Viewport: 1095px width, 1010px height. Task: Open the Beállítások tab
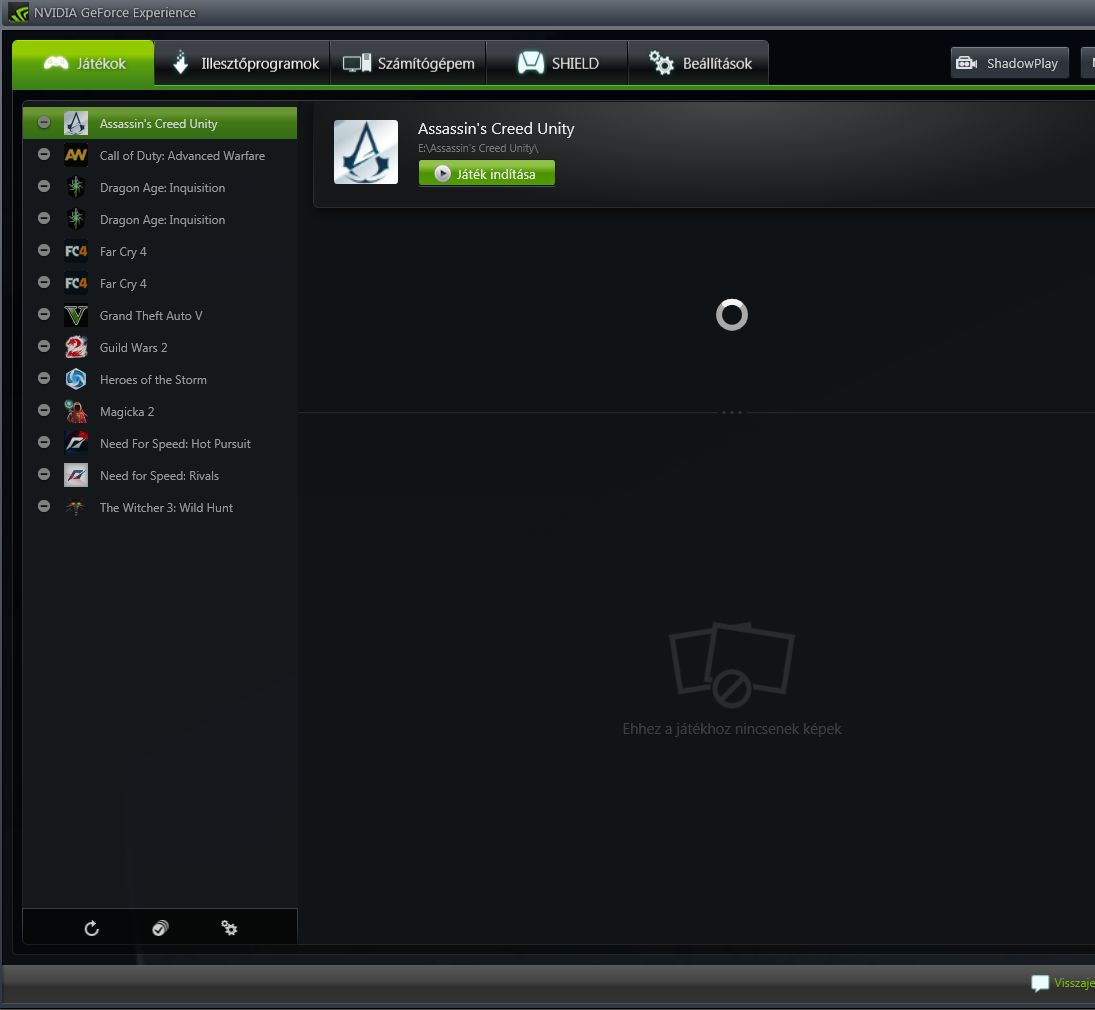tap(699, 63)
